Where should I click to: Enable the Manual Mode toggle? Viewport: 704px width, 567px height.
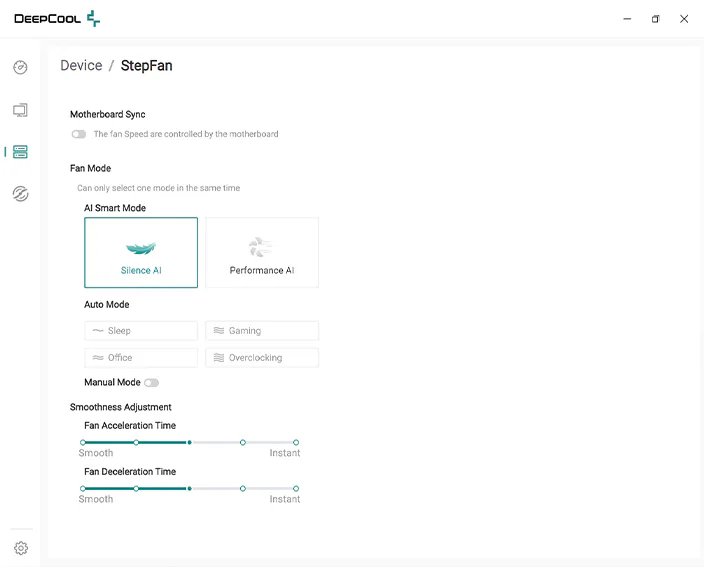[x=151, y=382]
